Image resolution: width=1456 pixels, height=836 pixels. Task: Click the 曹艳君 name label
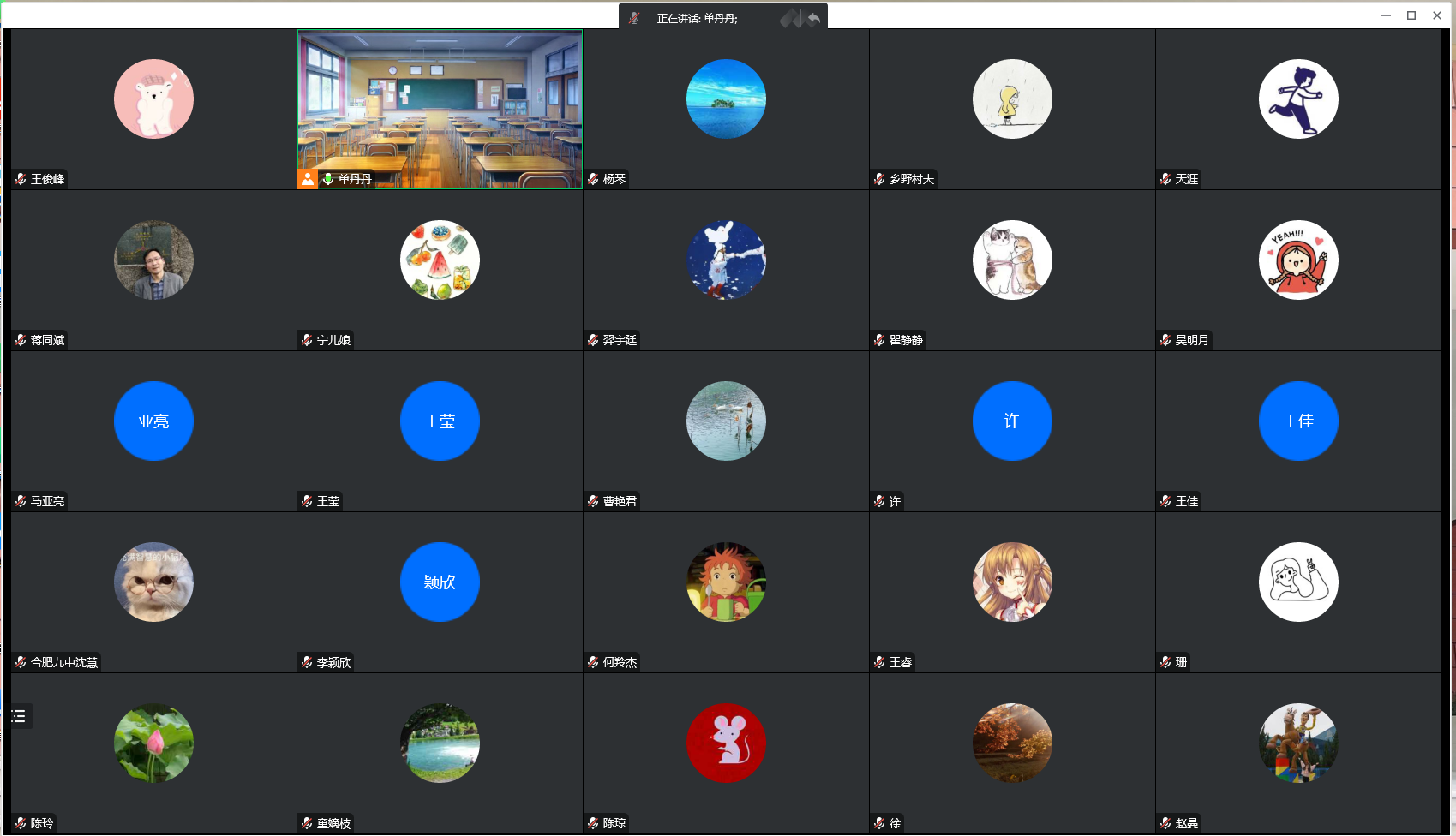620,501
